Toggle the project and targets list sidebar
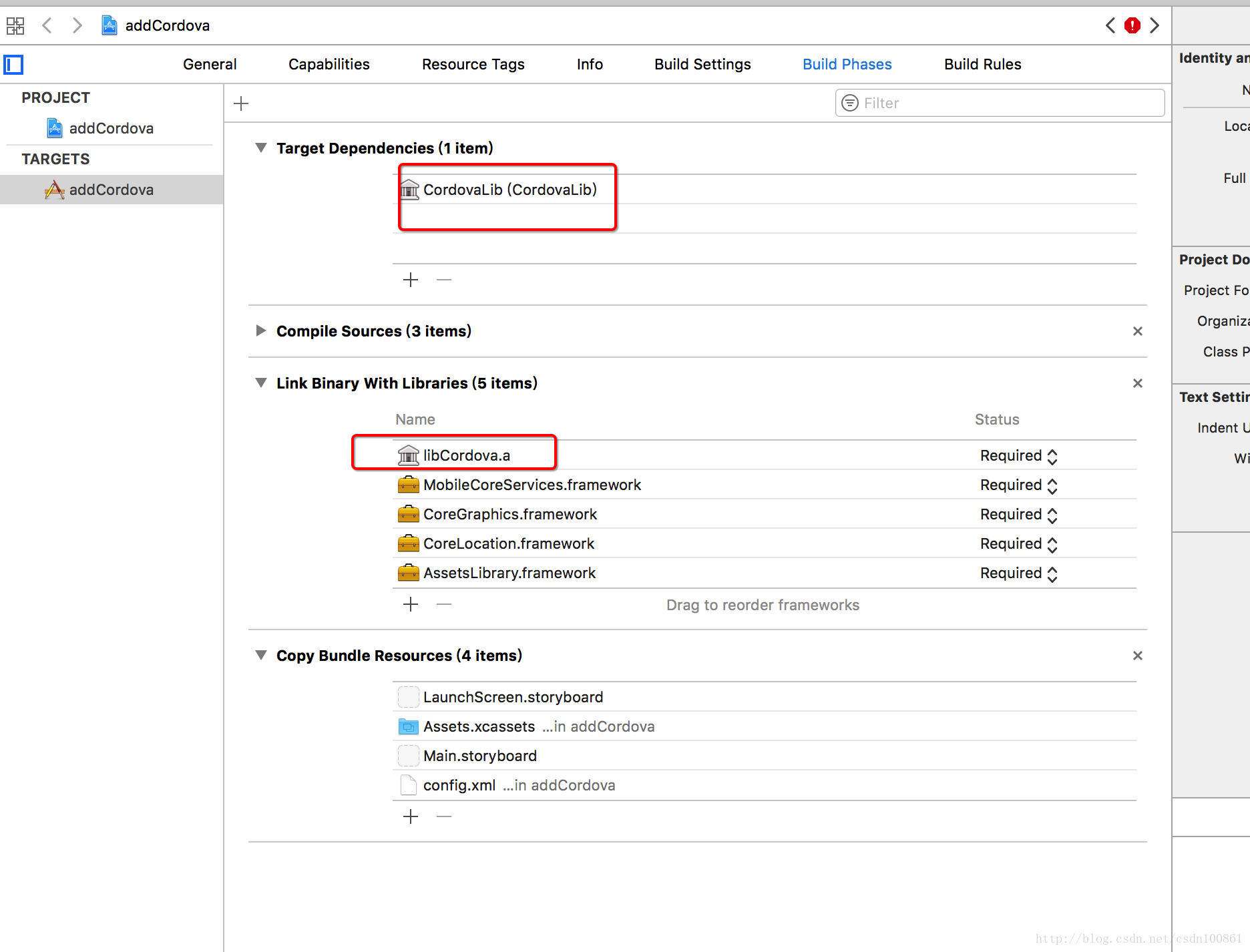 13,65
